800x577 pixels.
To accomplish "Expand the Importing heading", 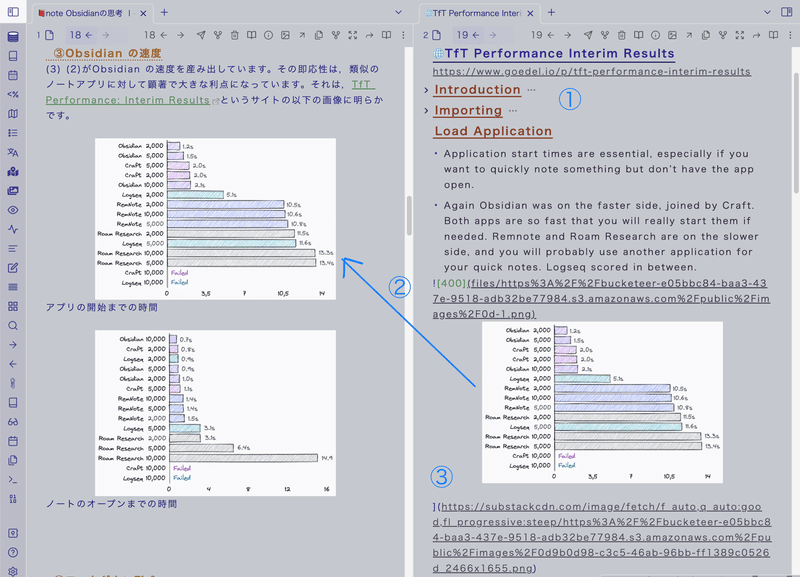I will pos(426,110).
